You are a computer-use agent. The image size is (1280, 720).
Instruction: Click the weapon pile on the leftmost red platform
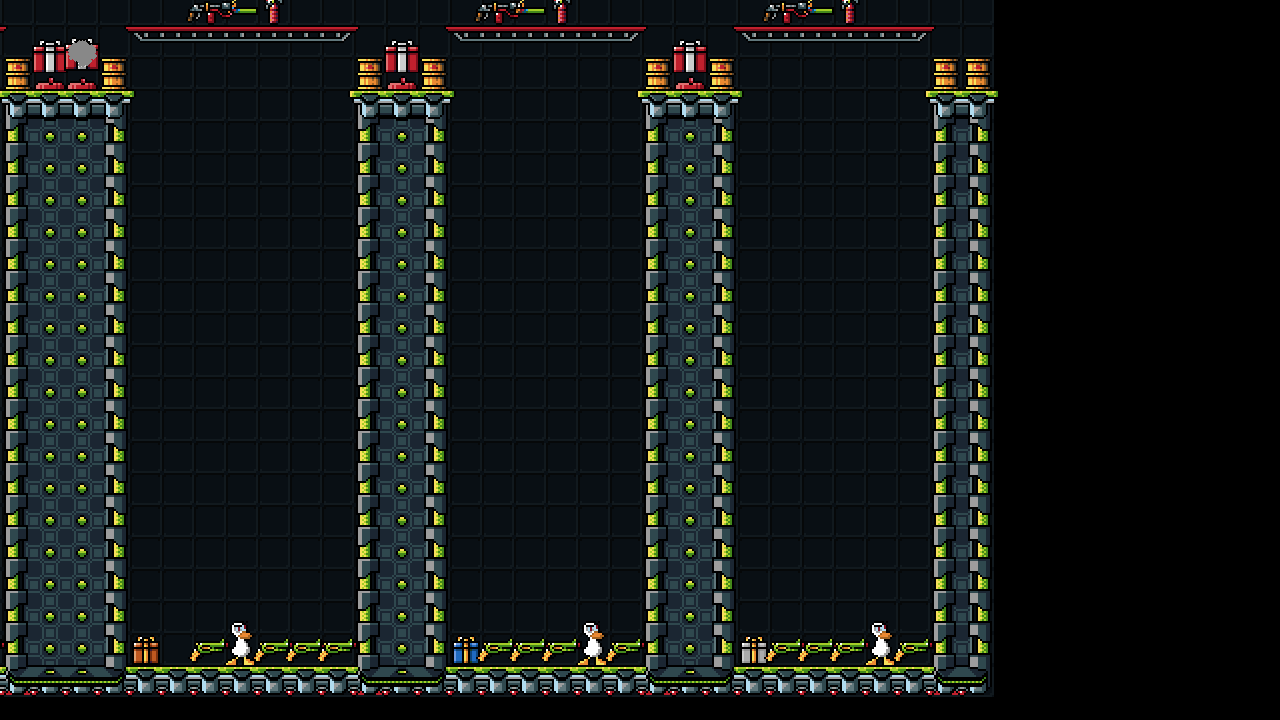(x=221, y=12)
